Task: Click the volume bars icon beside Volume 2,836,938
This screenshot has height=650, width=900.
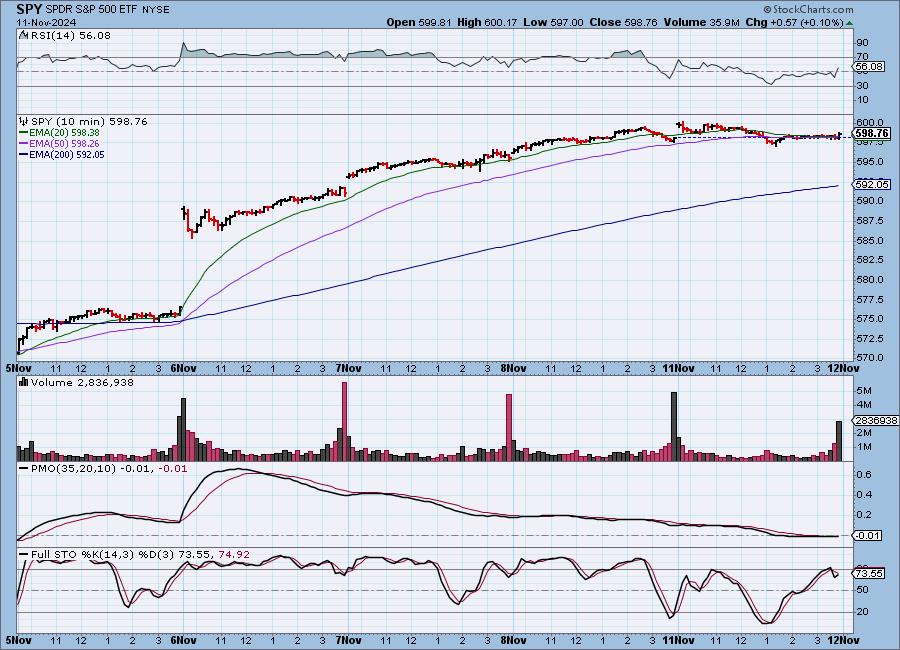Action: click(24, 382)
